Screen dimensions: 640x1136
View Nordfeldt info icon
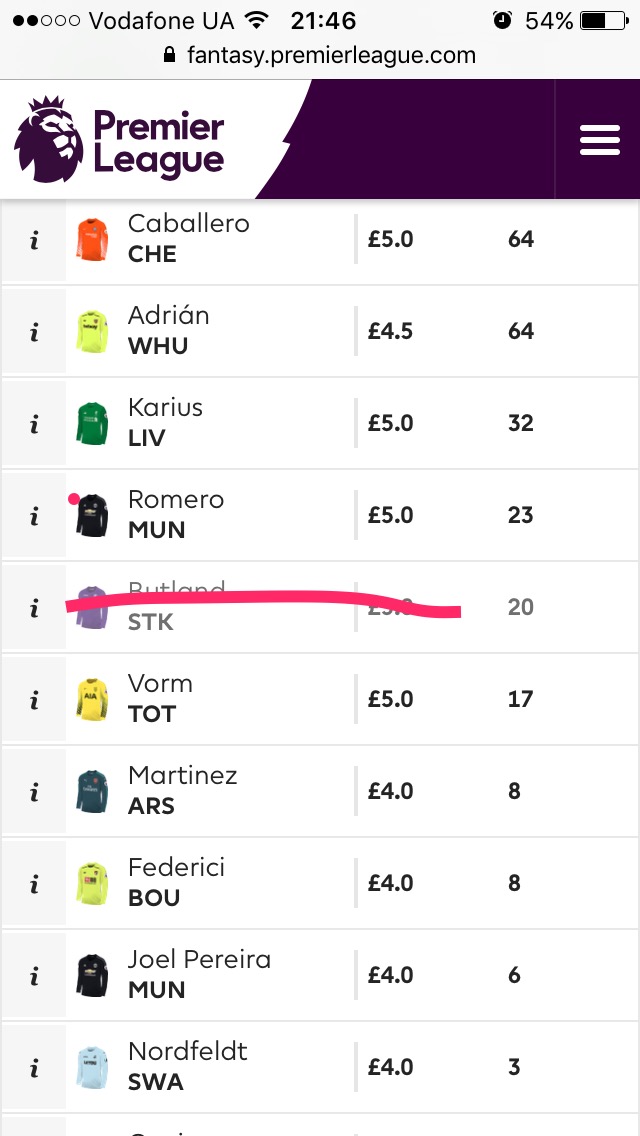[34, 1068]
